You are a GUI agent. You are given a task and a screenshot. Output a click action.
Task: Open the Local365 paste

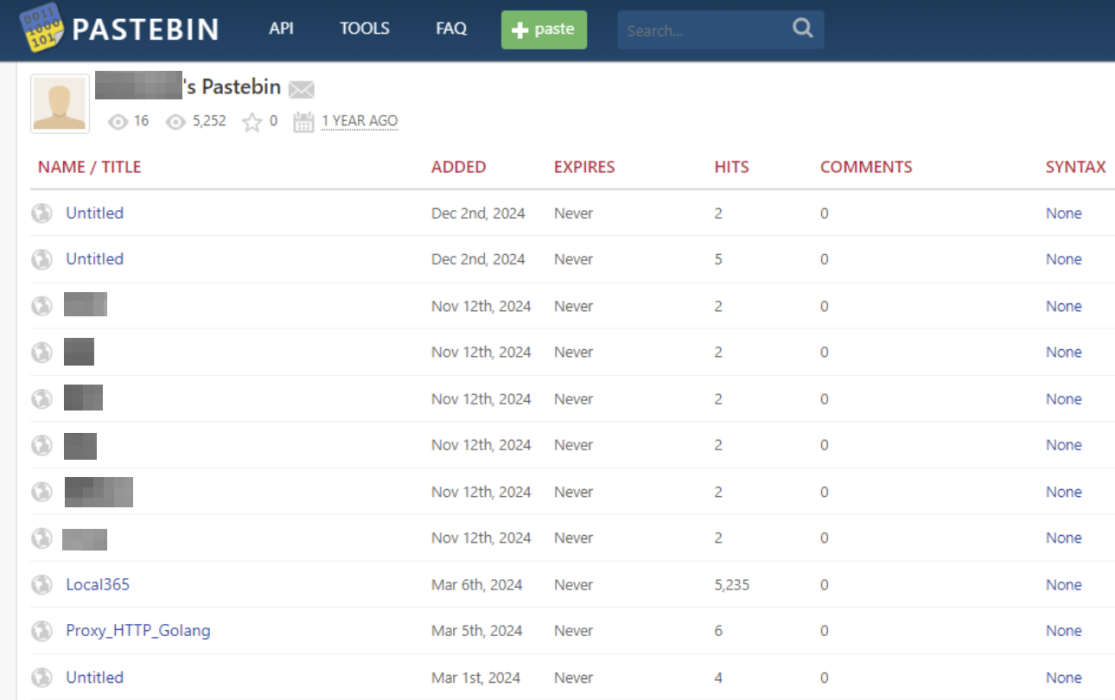(97, 584)
